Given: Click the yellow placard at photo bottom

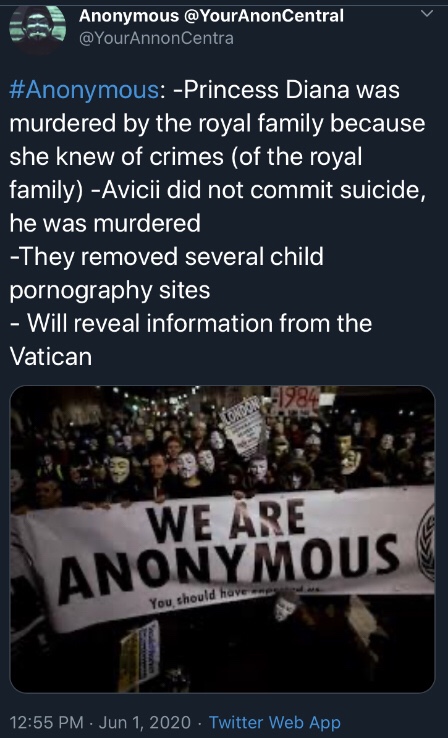Looking at the screenshot, I should click(x=139, y=656).
